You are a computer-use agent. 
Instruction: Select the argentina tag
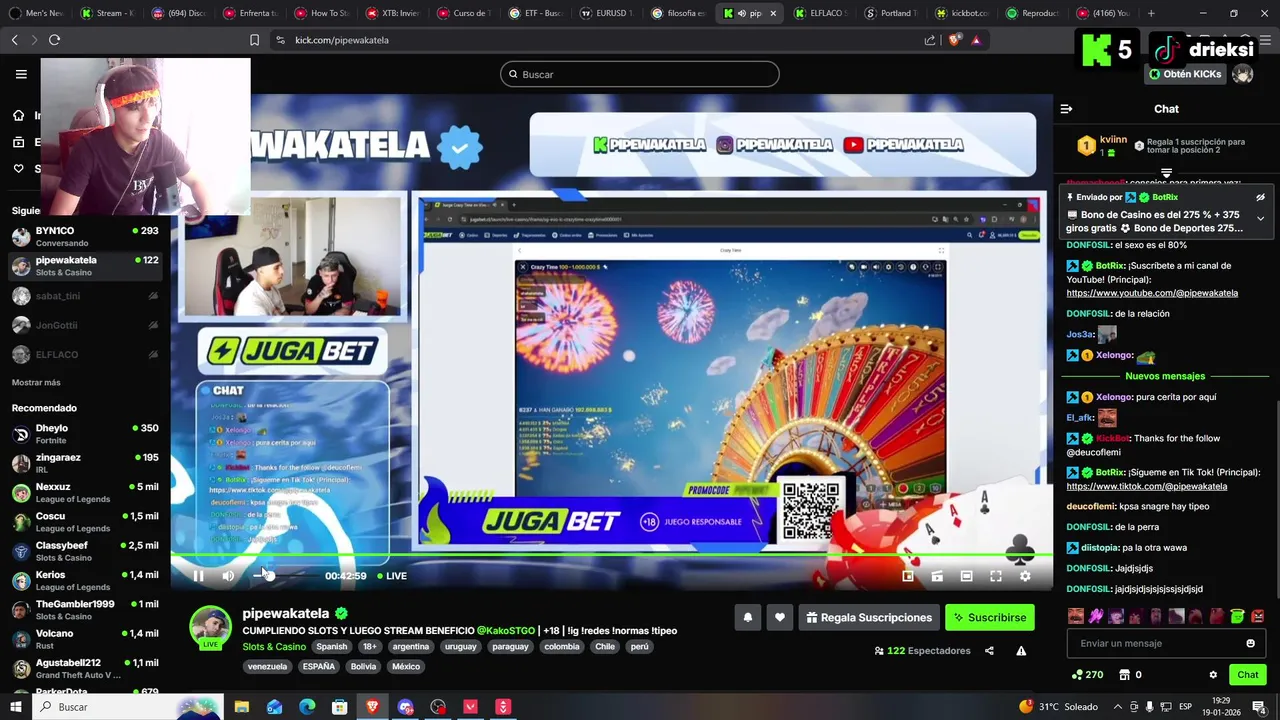[x=410, y=647]
